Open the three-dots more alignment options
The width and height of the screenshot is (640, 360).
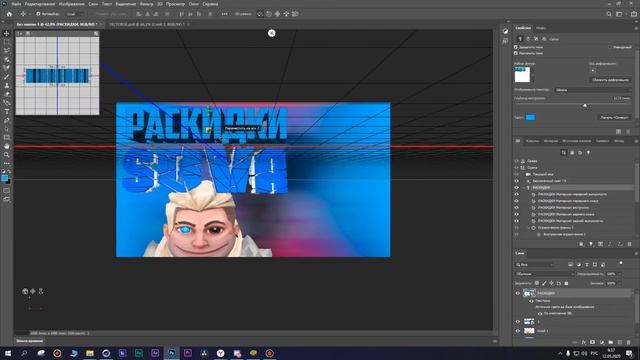coord(224,14)
